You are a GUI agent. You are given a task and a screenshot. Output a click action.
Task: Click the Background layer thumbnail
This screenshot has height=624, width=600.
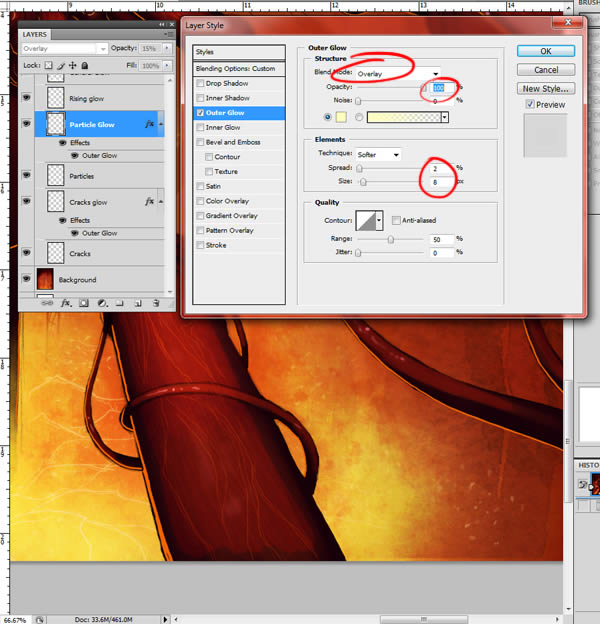(45, 279)
